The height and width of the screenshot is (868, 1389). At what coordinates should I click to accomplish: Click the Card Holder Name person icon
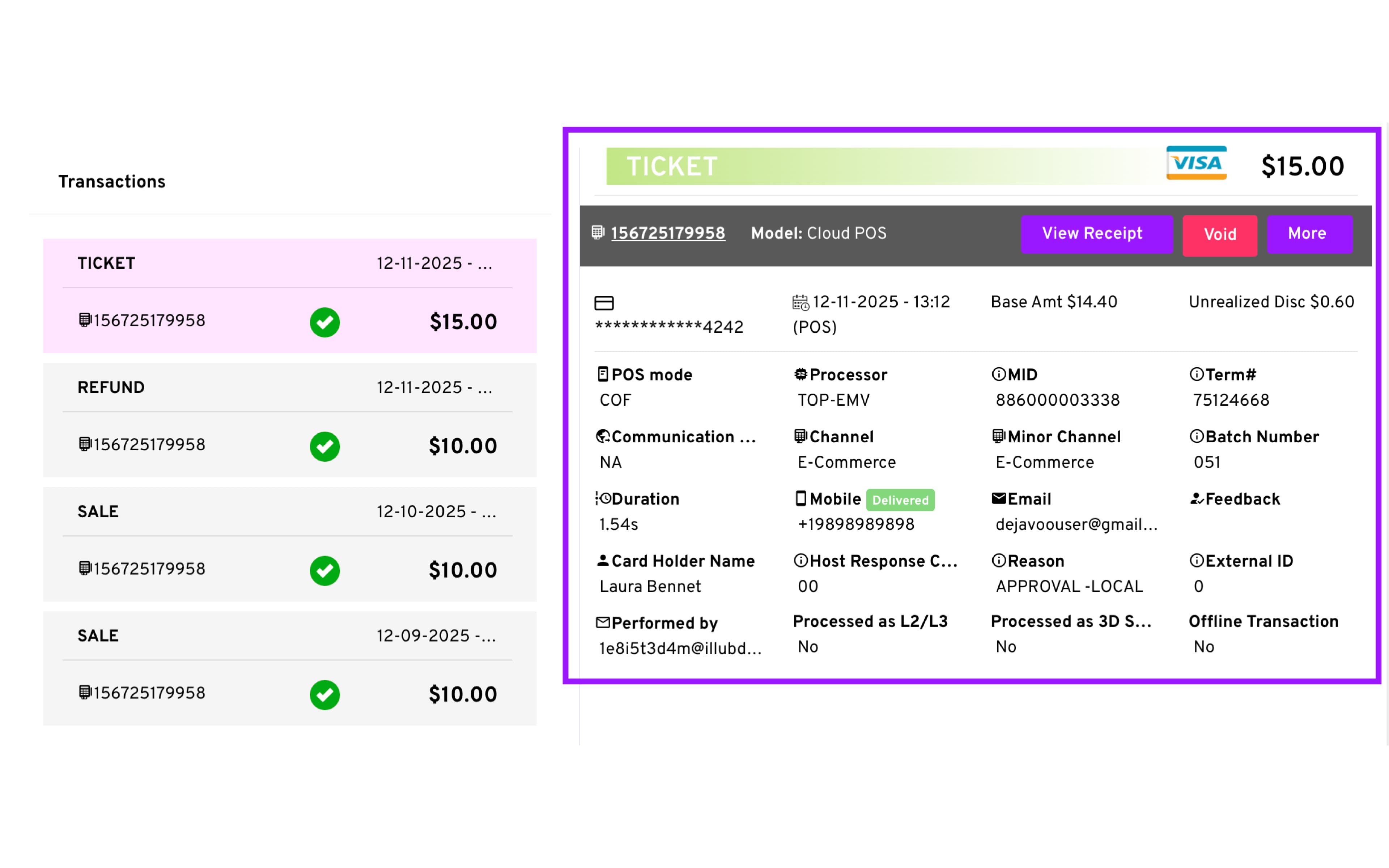point(603,560)
